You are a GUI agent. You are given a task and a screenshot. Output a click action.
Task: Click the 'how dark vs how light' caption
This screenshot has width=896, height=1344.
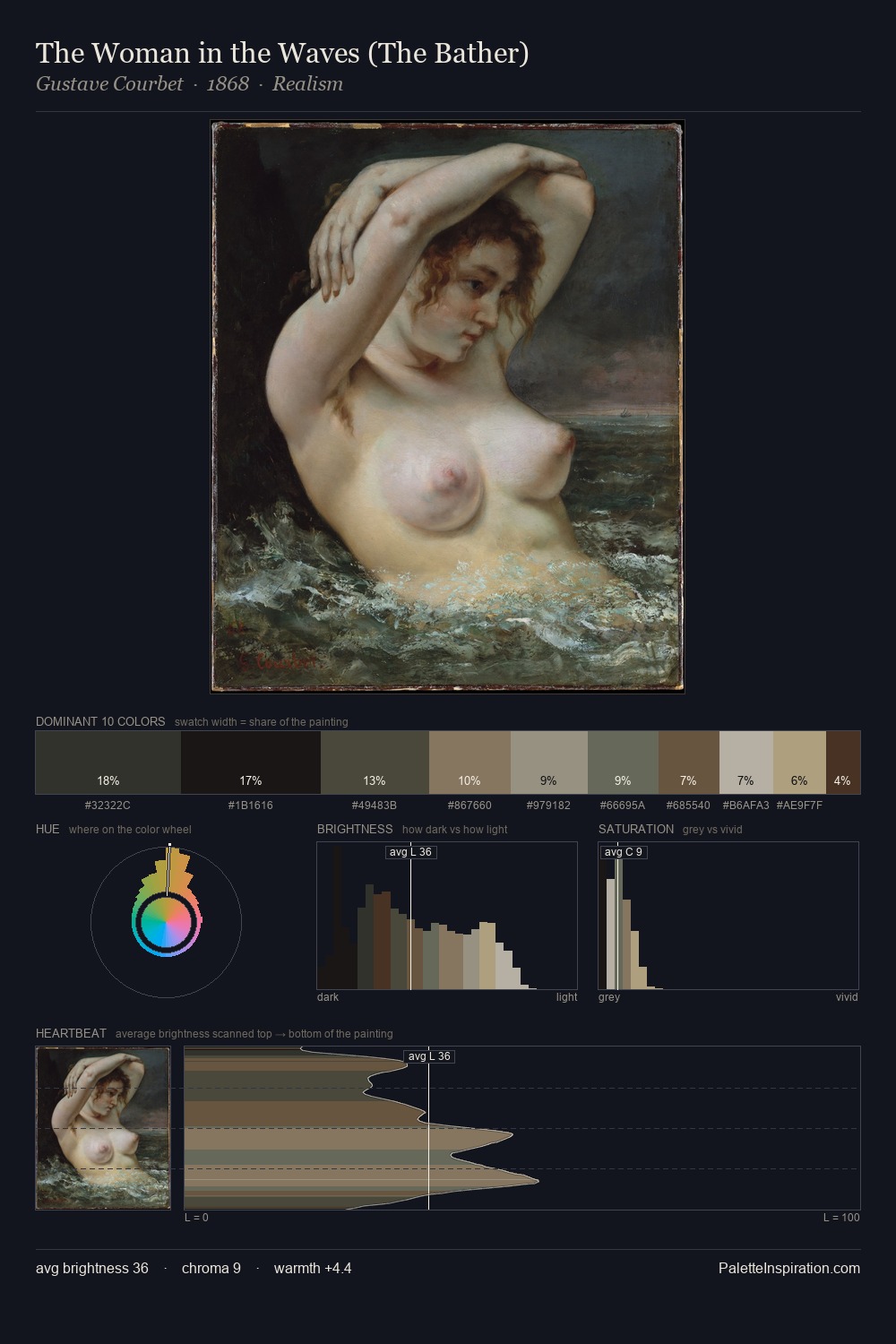pos(455,830)
